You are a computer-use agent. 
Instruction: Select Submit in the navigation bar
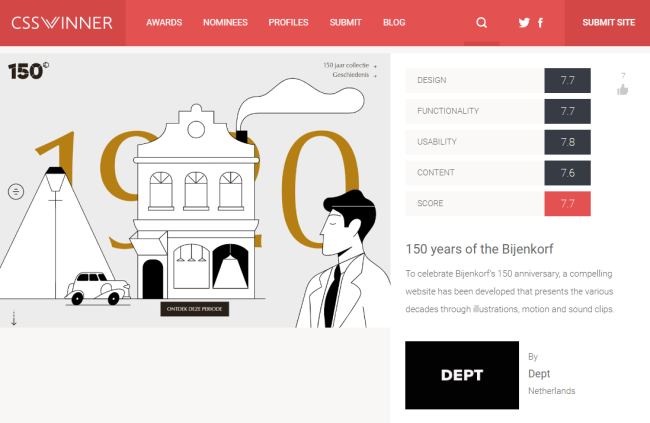[346, 22]
